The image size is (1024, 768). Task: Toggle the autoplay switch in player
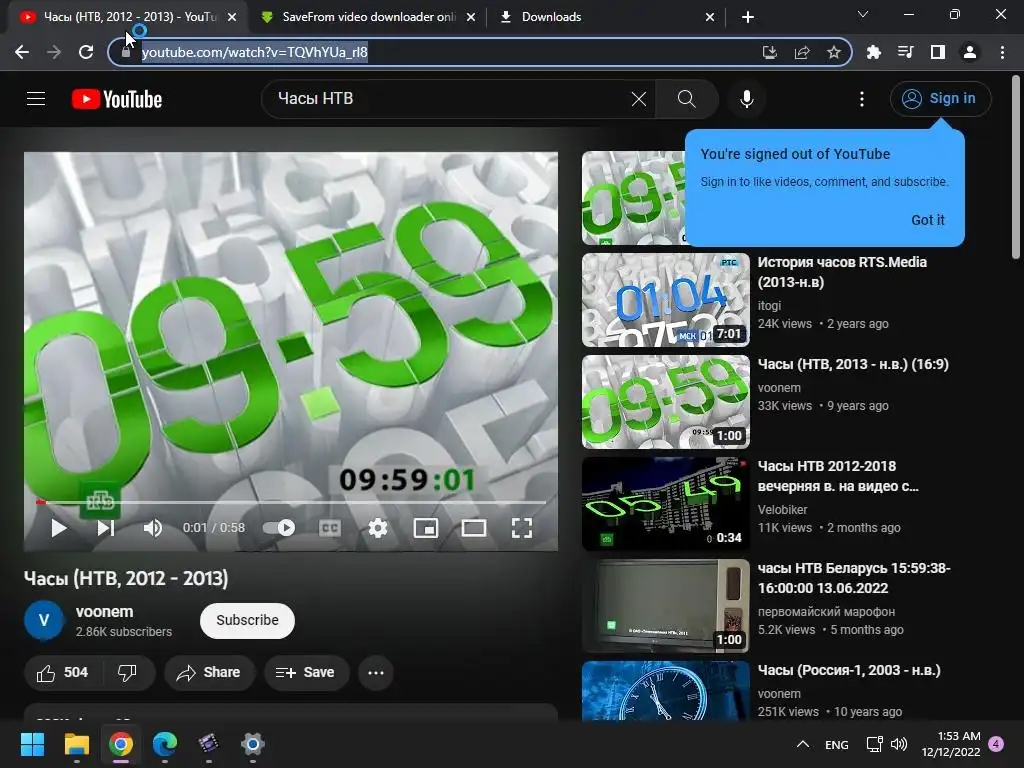pos(279,528)
